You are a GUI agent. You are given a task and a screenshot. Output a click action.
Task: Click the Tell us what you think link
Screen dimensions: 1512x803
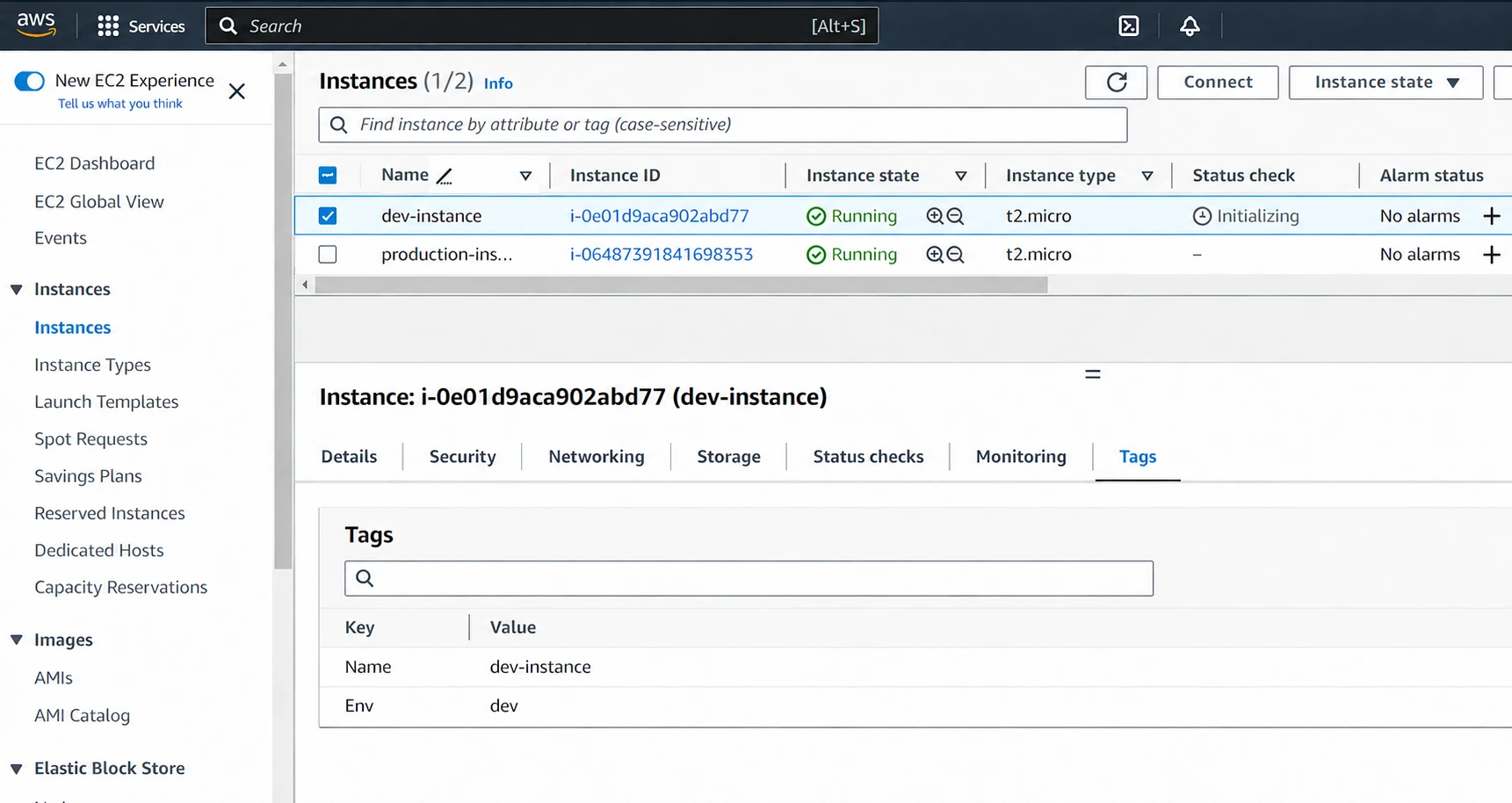coord(120,104)
